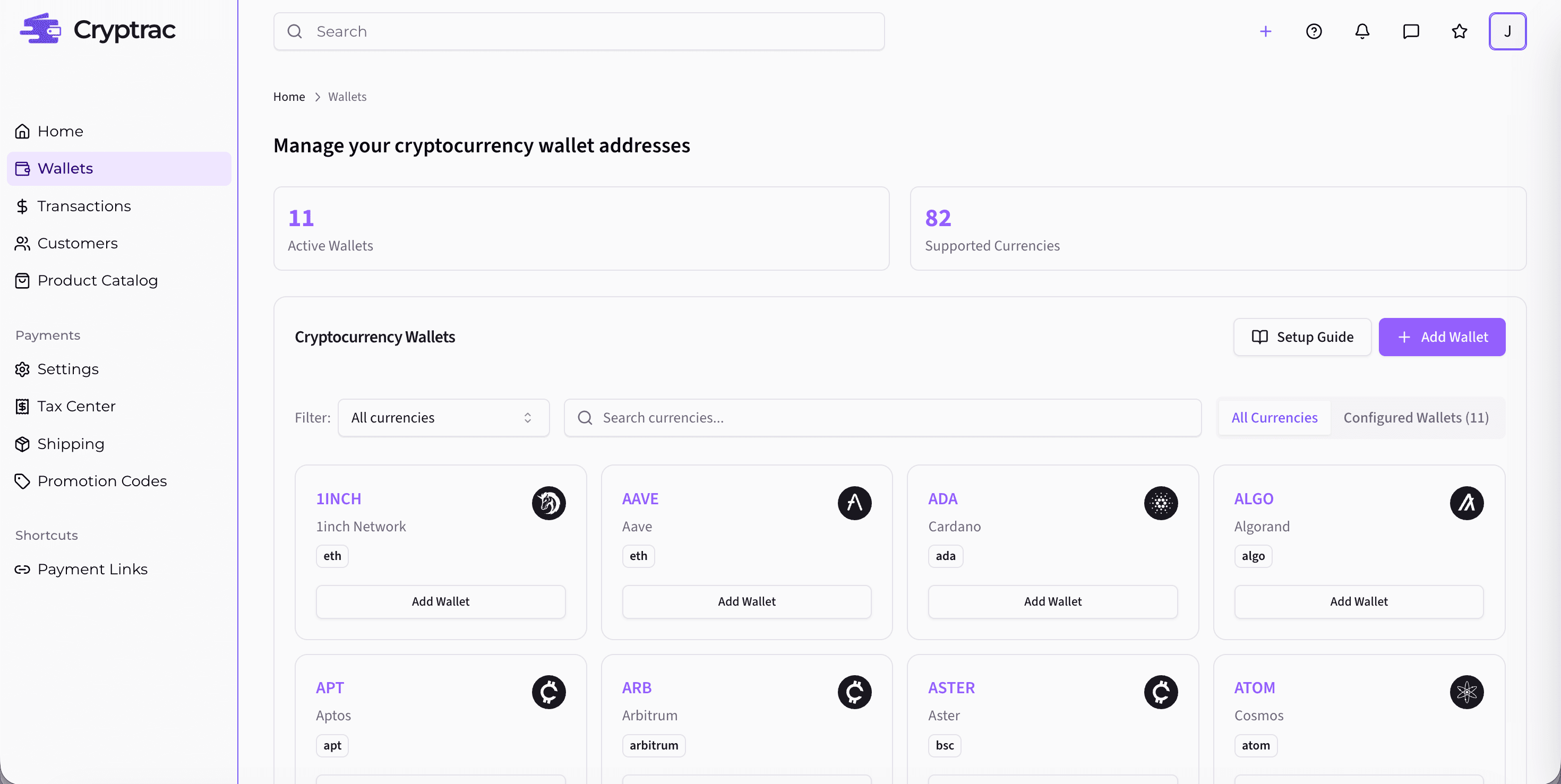The height and width of the screenshot is (784, 1561).
Task: Open Transactions in the sidebar
Action: pyautogui.click(x=84, y=206)
